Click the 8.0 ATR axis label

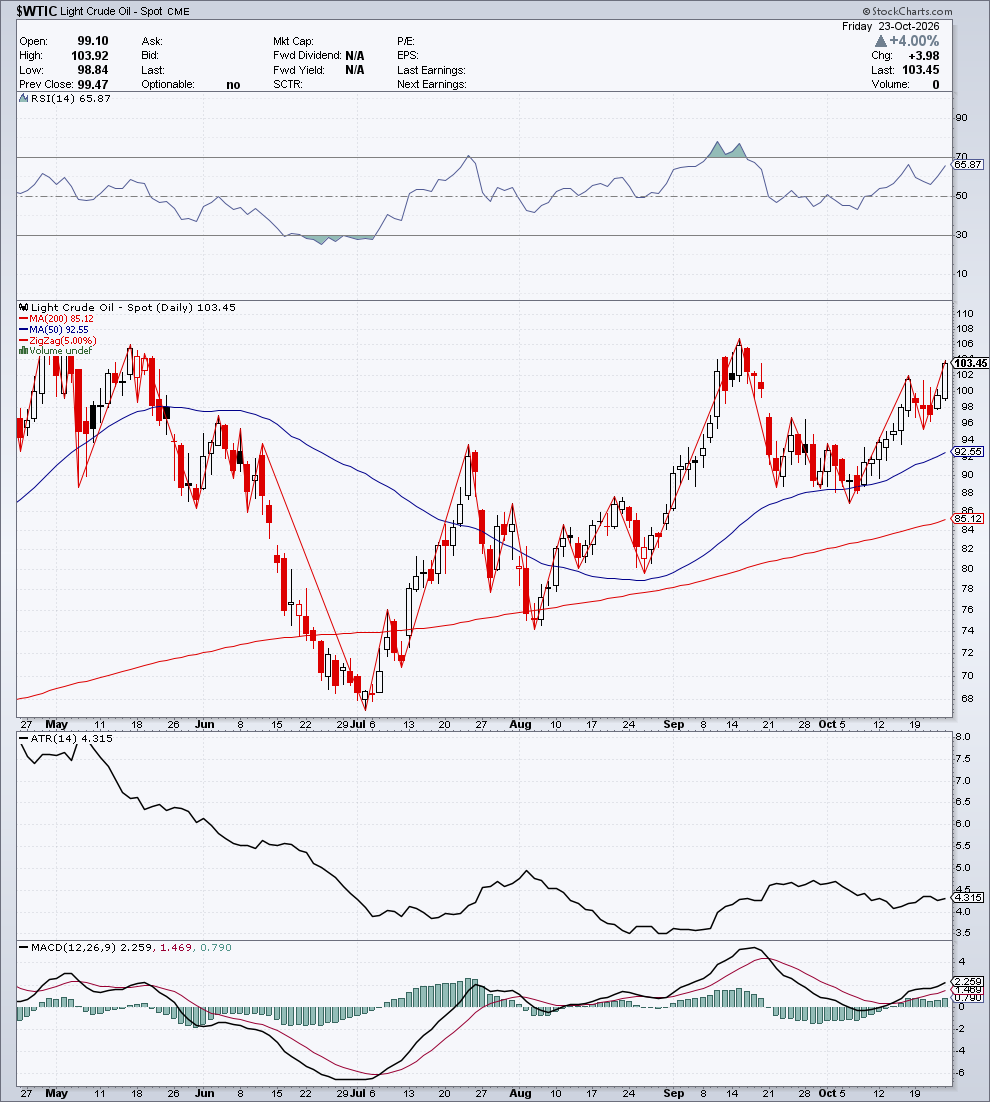coord(963,737)
